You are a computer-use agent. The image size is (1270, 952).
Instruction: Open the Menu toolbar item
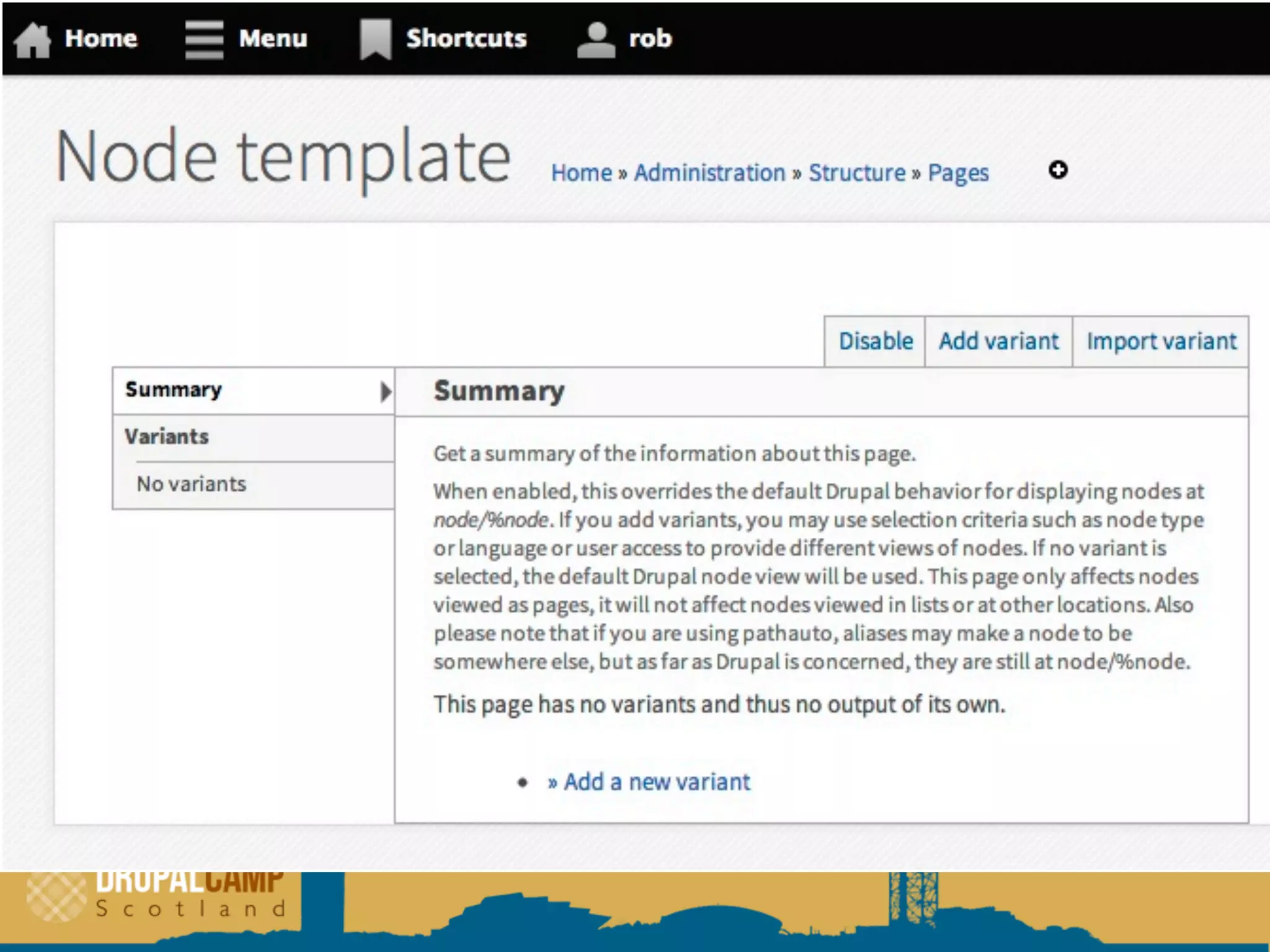(273, 38)
